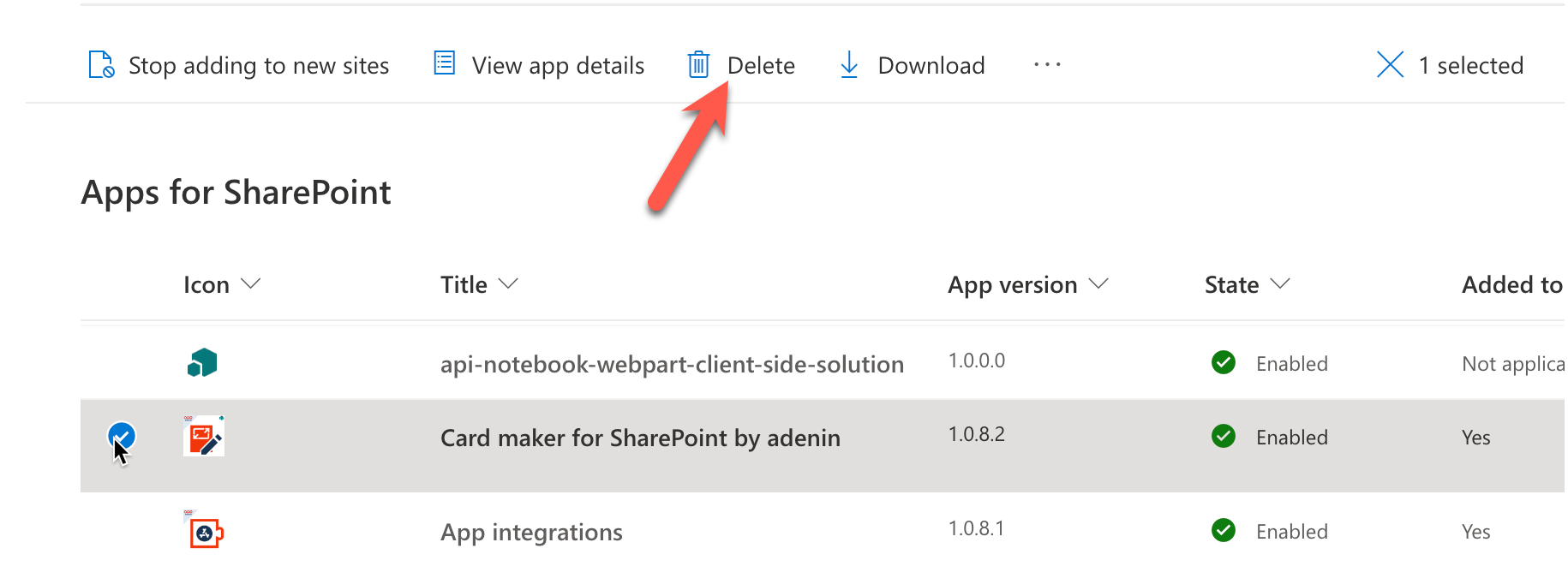Click the Download arrow icon
The image size is (1568, 584).
(849, 65)
